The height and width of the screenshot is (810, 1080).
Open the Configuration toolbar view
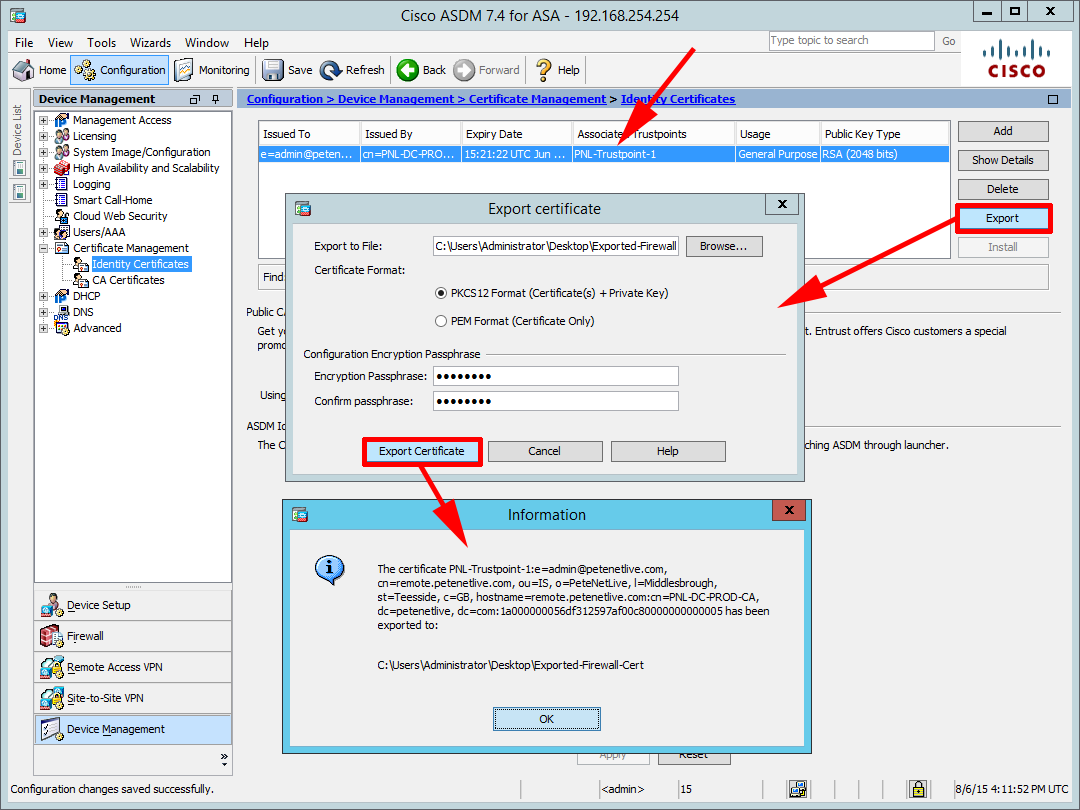point(120,70)
